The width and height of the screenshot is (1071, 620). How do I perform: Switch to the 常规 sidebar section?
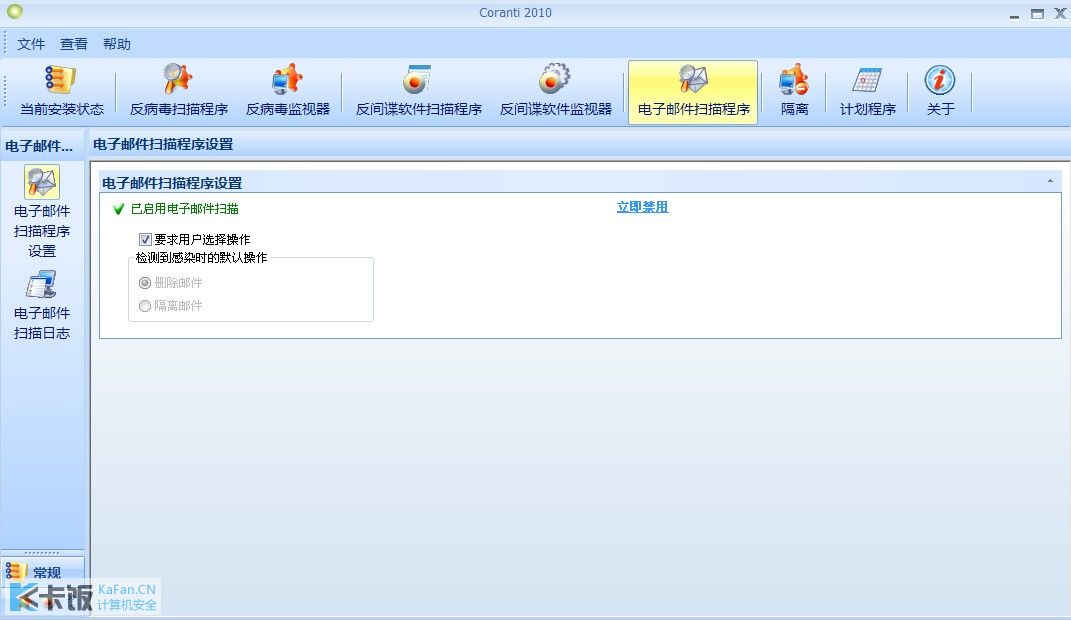(x=42, y=572)
